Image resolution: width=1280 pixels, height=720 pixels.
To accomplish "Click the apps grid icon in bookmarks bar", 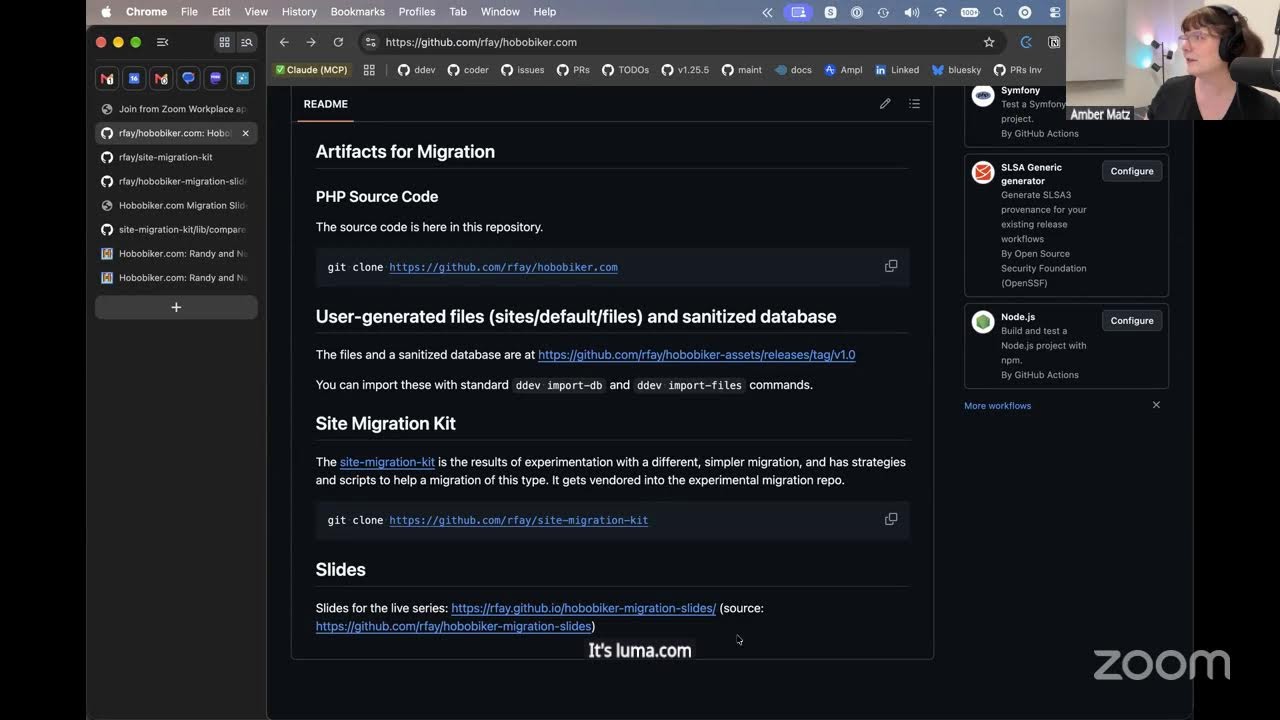I will point(369,70).
